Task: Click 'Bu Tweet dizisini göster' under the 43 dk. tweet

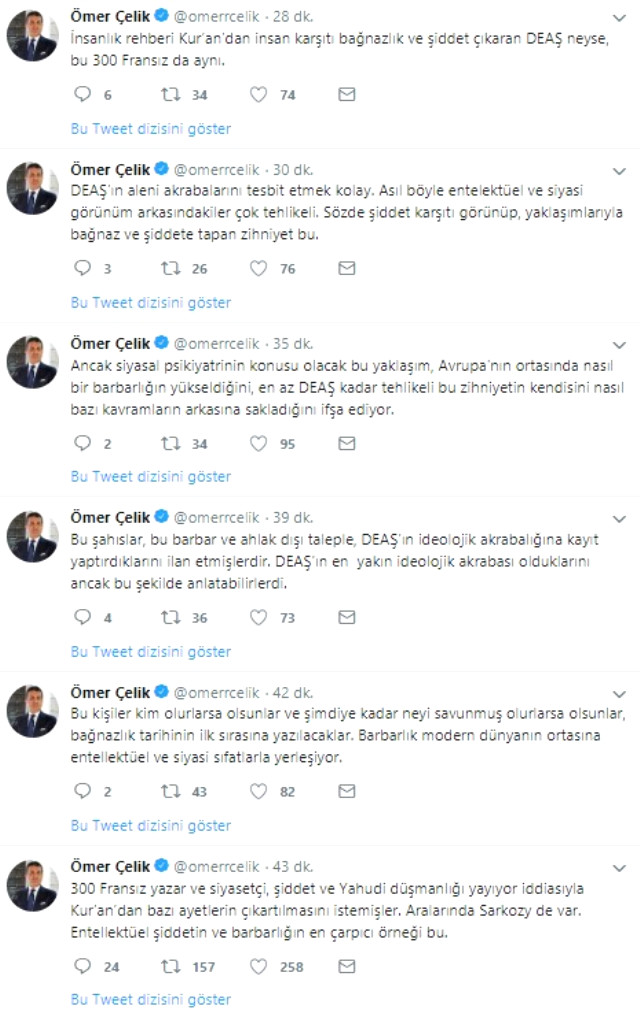Action: (x=150, y=999)
